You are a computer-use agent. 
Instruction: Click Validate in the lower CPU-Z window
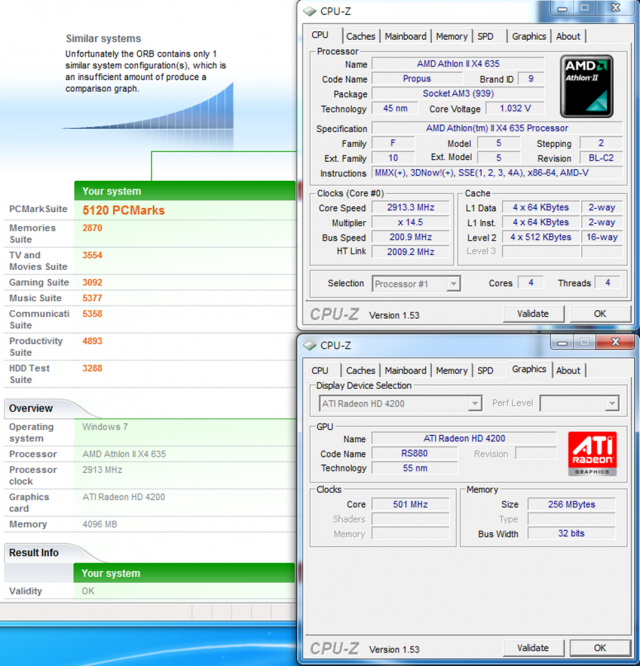533,648
